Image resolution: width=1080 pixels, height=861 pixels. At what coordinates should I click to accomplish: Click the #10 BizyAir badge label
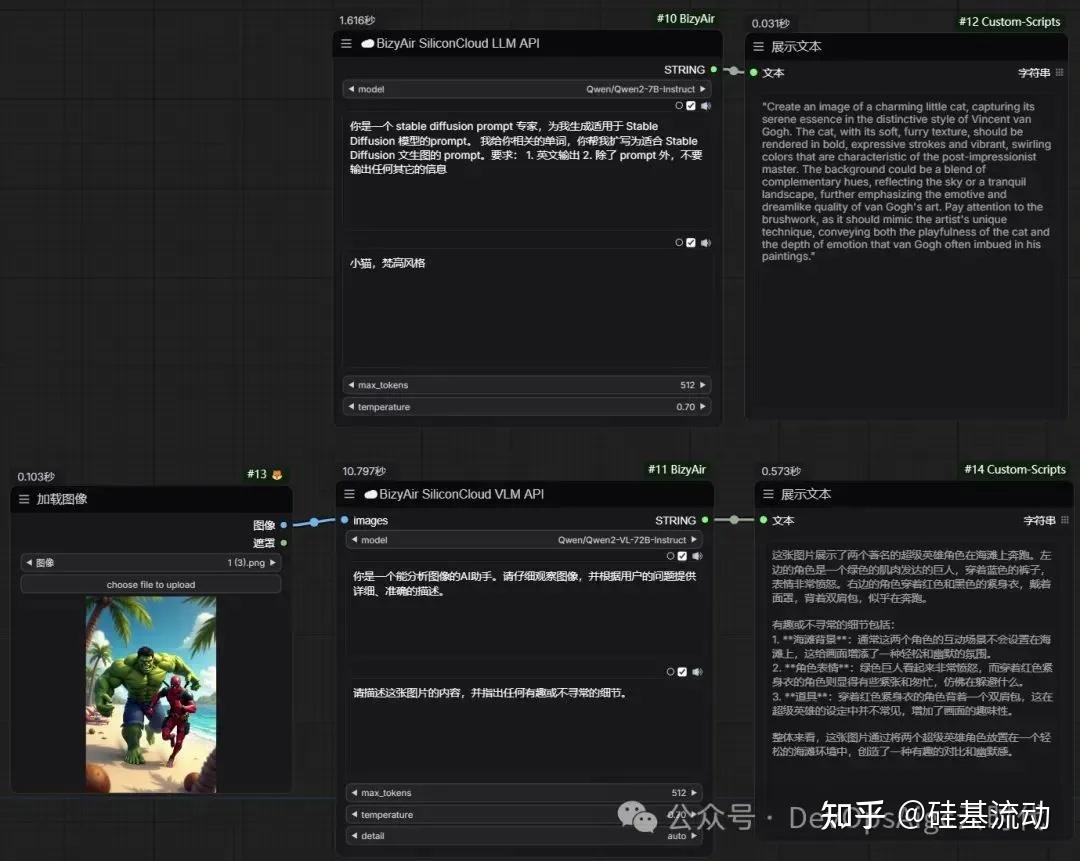(686, 19)
